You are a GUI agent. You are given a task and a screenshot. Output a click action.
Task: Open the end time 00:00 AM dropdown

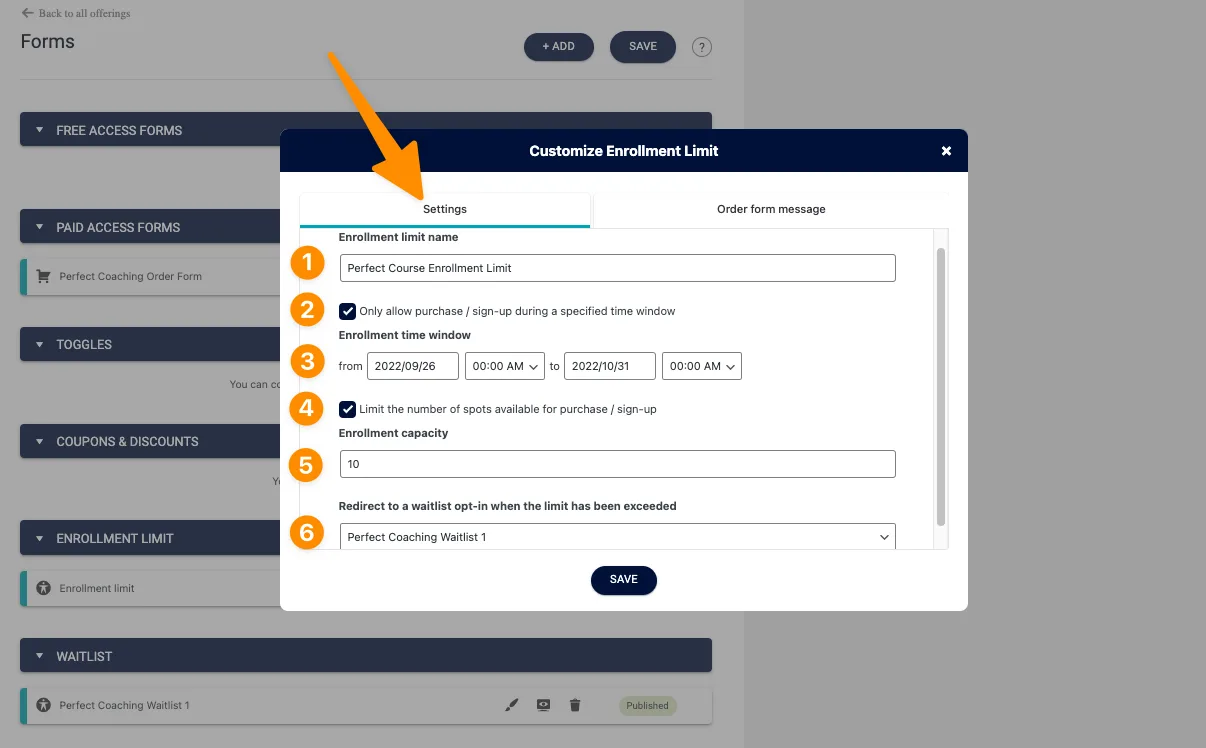702,366
